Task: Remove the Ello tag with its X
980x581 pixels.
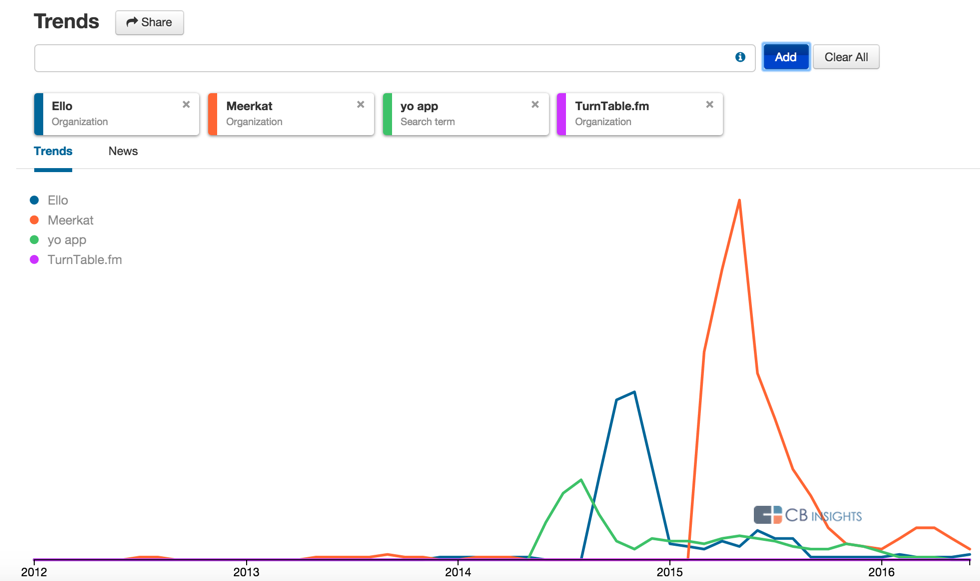Action: (x=186, y=105)
